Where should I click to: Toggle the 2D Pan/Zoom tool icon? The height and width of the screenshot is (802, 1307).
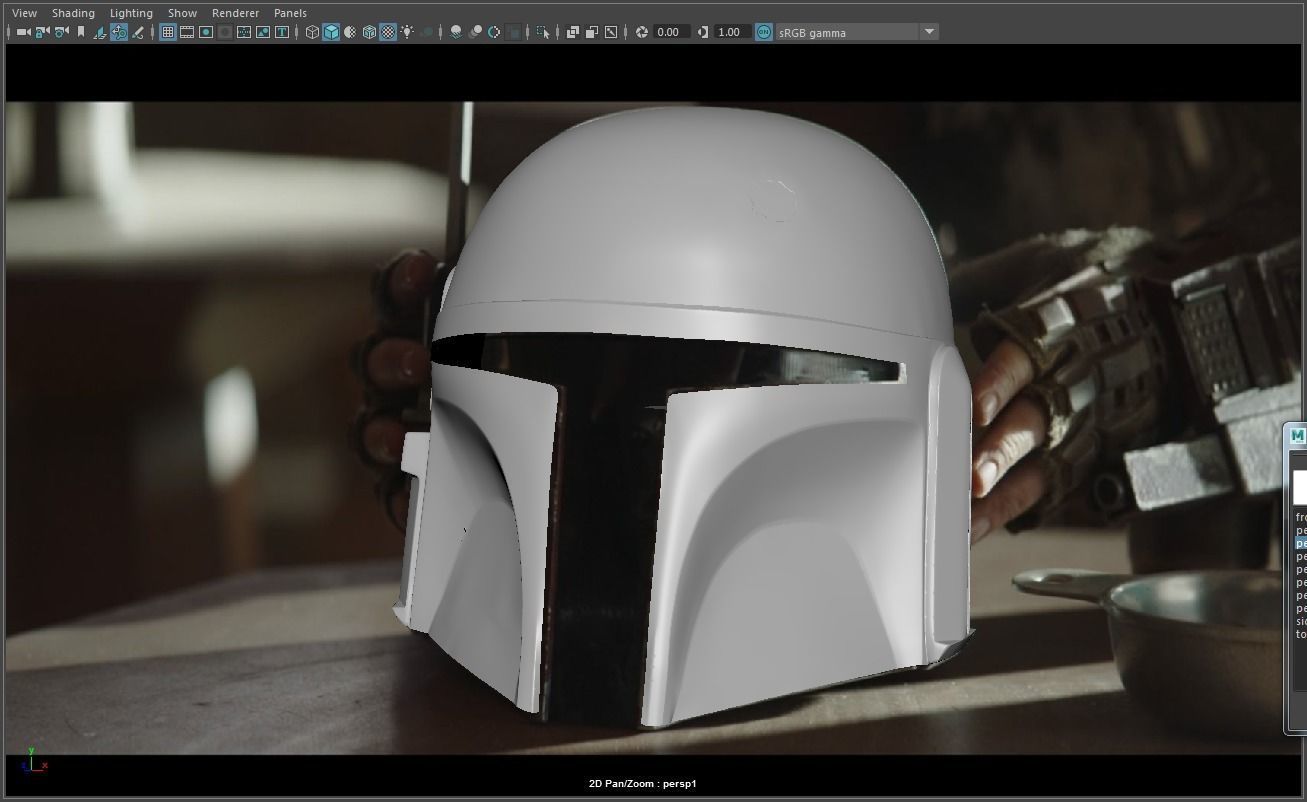pyautogui.click(x=119, y=32)
